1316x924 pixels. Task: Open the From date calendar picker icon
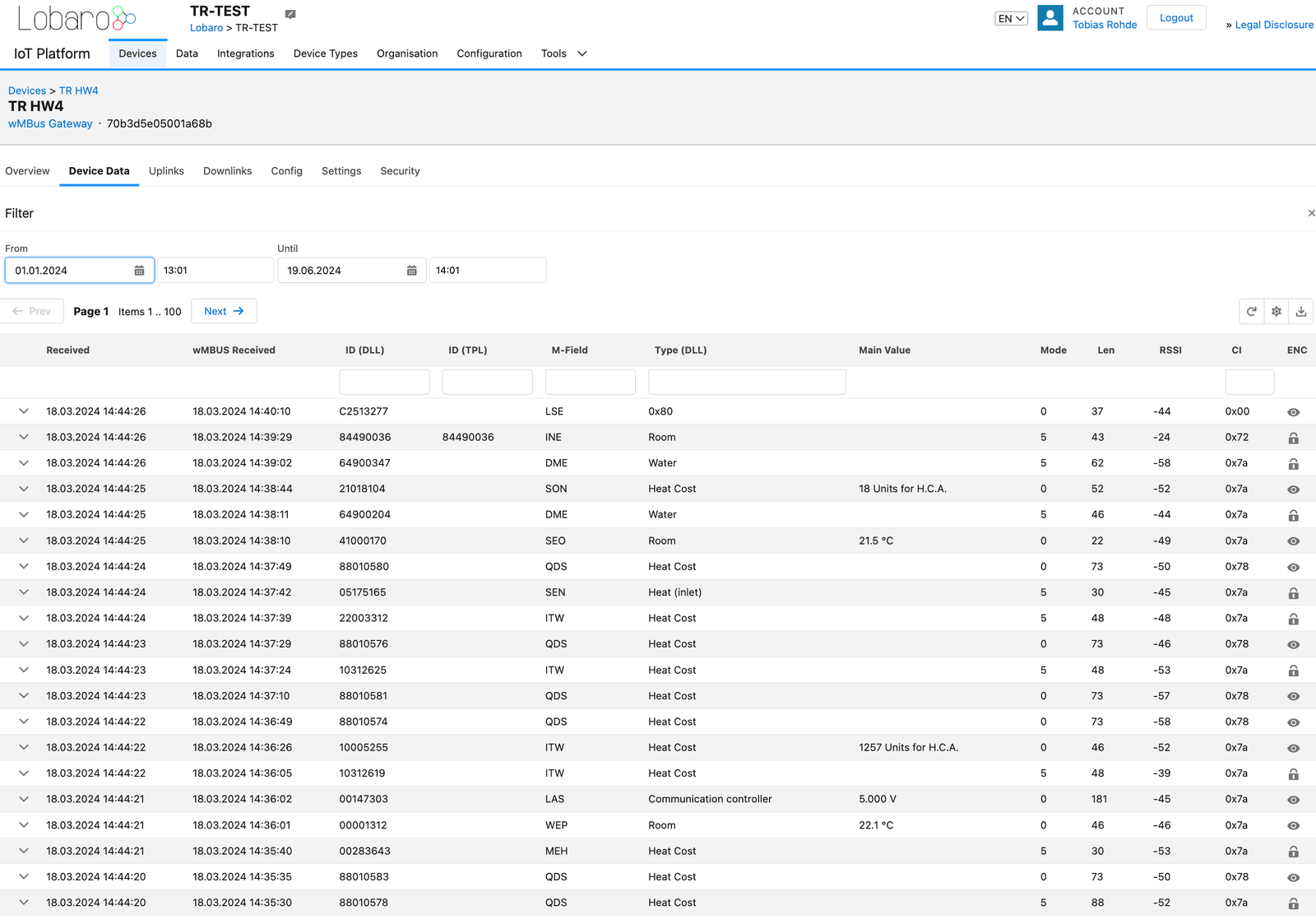(139, 271)
